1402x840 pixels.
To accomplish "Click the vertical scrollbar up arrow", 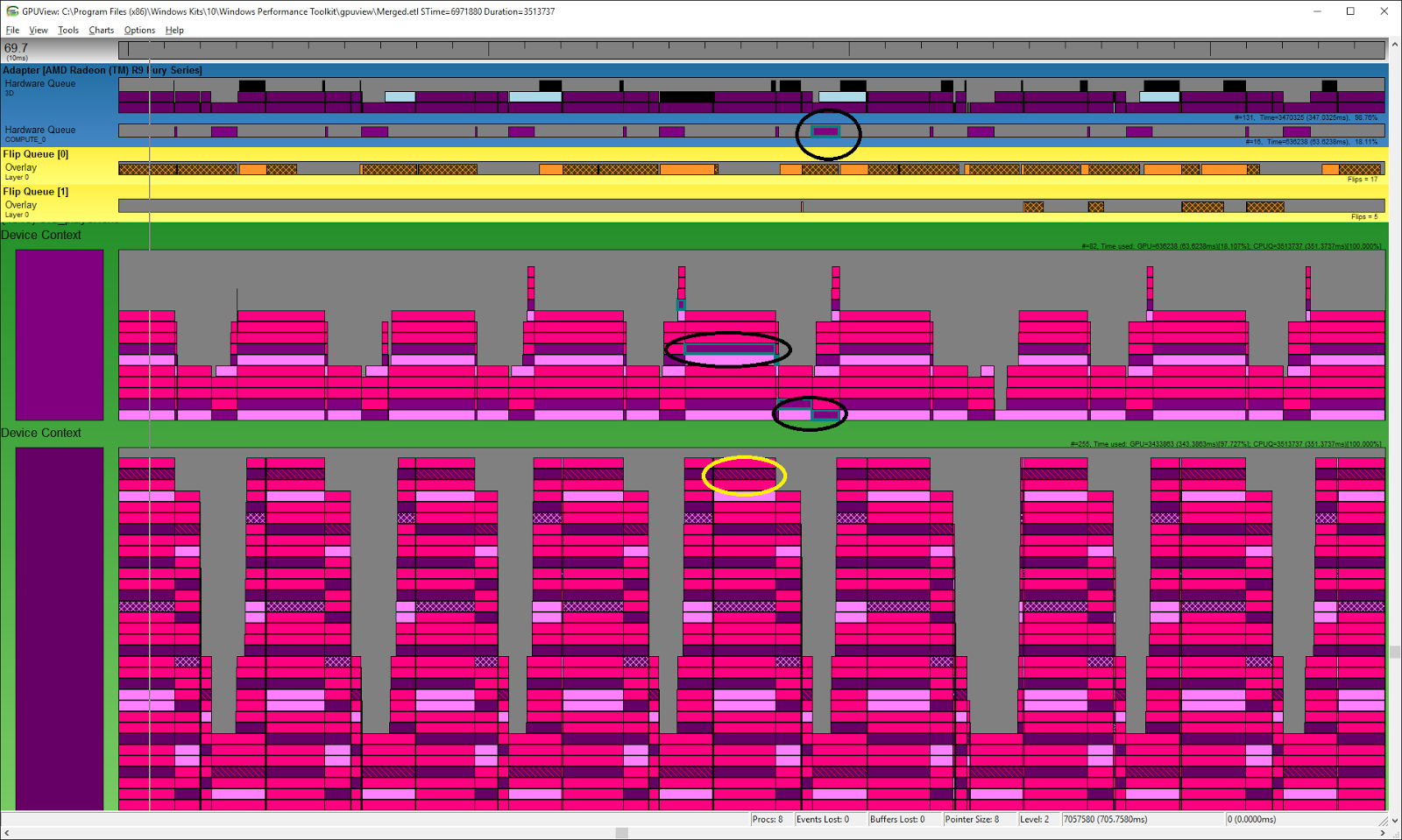I will (1394, 45).
